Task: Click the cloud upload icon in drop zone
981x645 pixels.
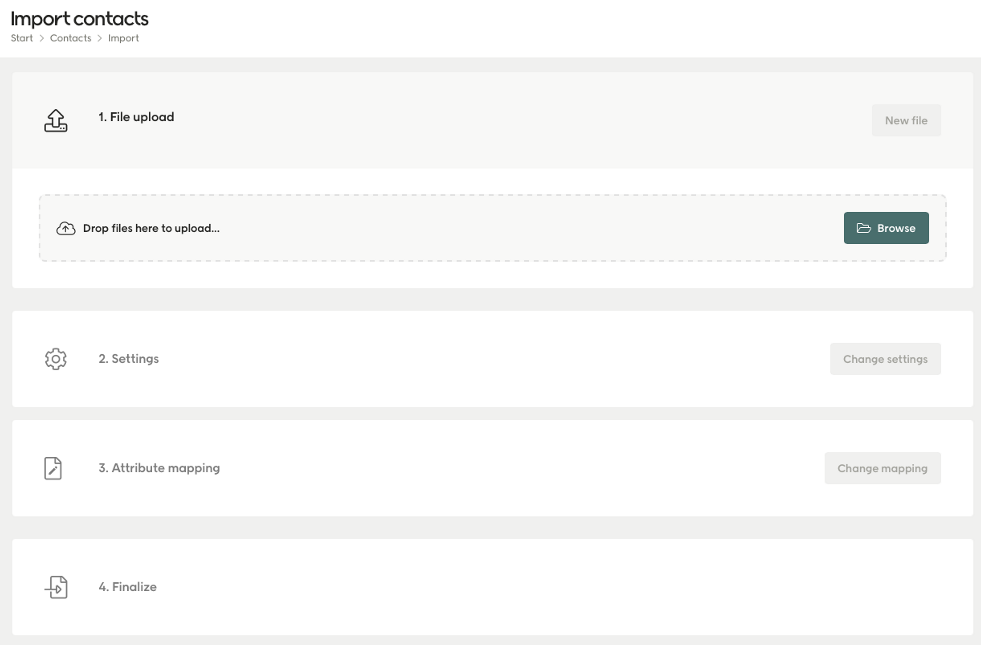Action: click(x=66, y=228)
